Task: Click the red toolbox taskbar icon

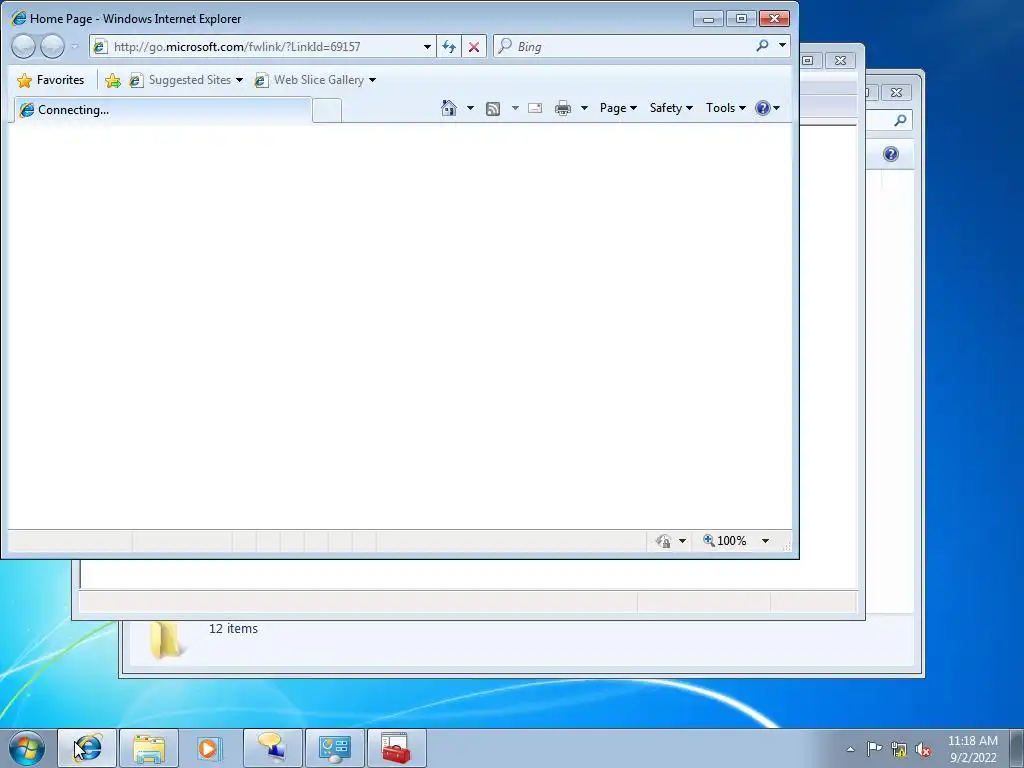Action: (396, 748)
